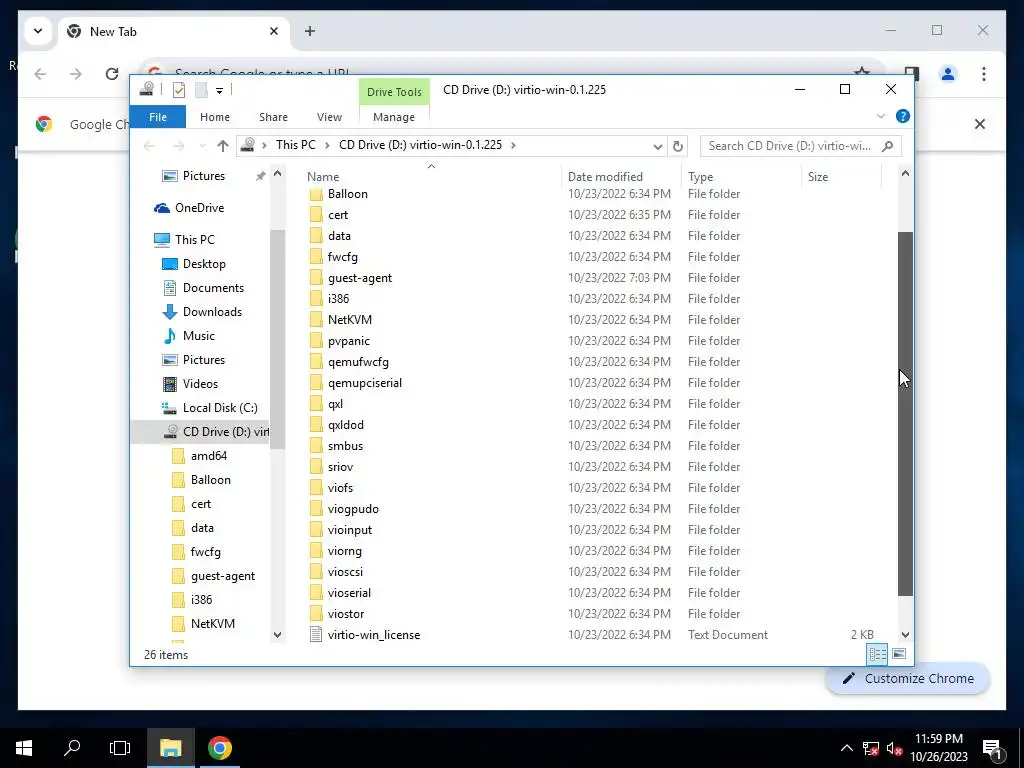1024x768 pixels.
Task: Click File Explorer taskbar icon
Action: click(170, 748)
